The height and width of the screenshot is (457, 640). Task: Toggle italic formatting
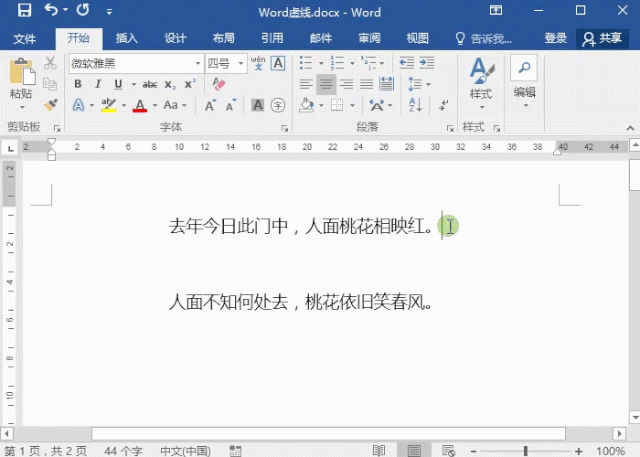tap(98, 84)
